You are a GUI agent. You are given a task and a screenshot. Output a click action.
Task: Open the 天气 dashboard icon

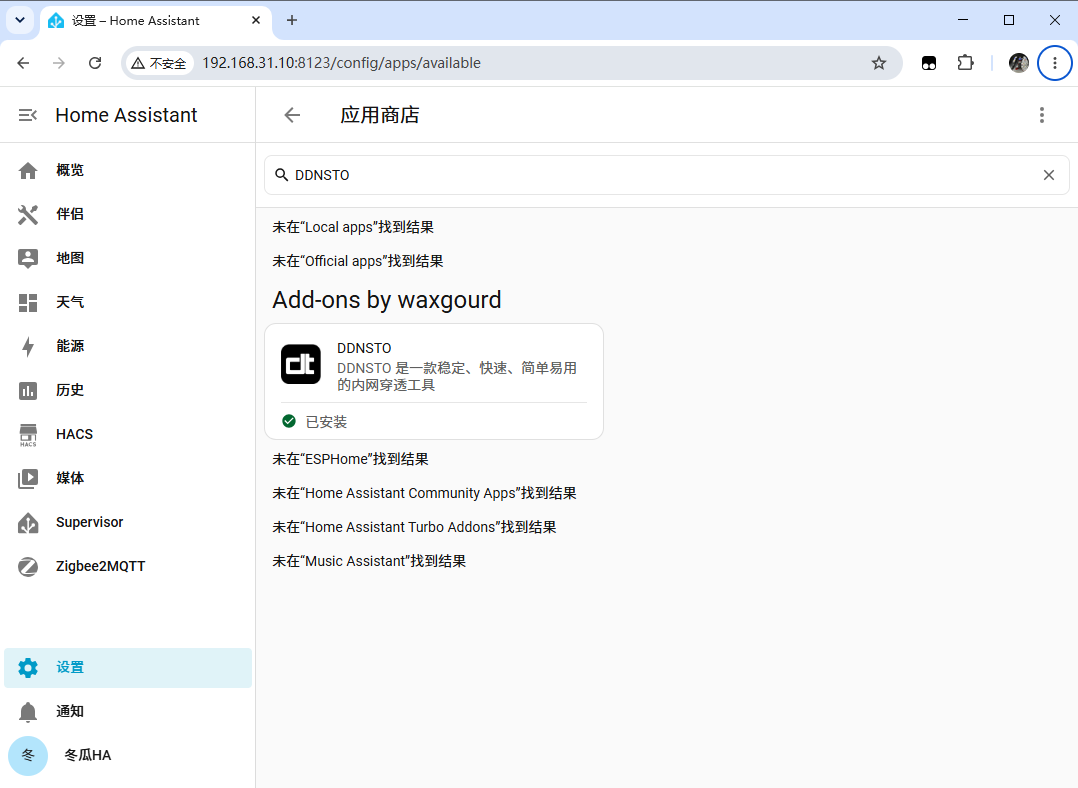28,303
